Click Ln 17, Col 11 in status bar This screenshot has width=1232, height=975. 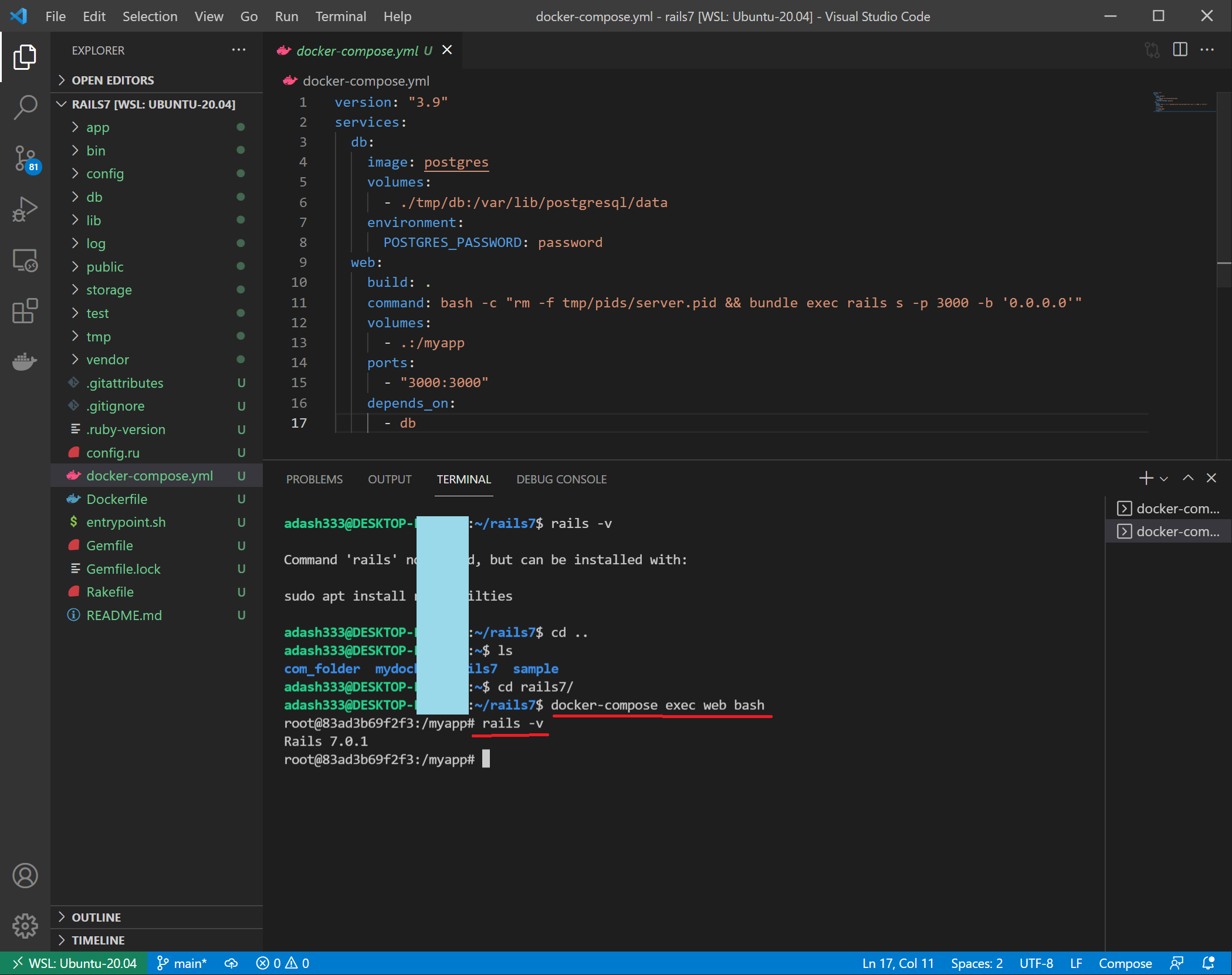[898, 963]
